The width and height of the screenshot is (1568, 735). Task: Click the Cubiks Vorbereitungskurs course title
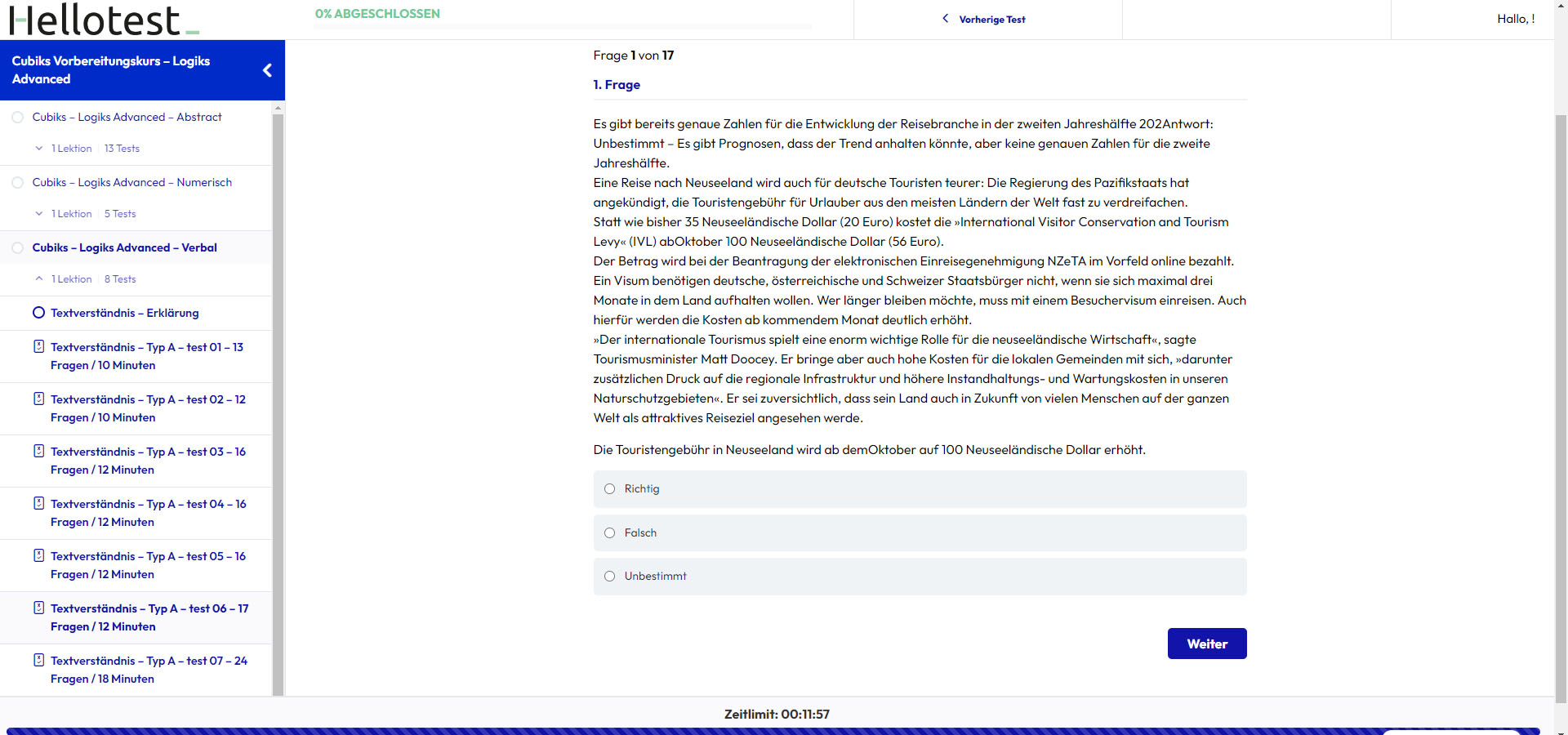[110, 70]
